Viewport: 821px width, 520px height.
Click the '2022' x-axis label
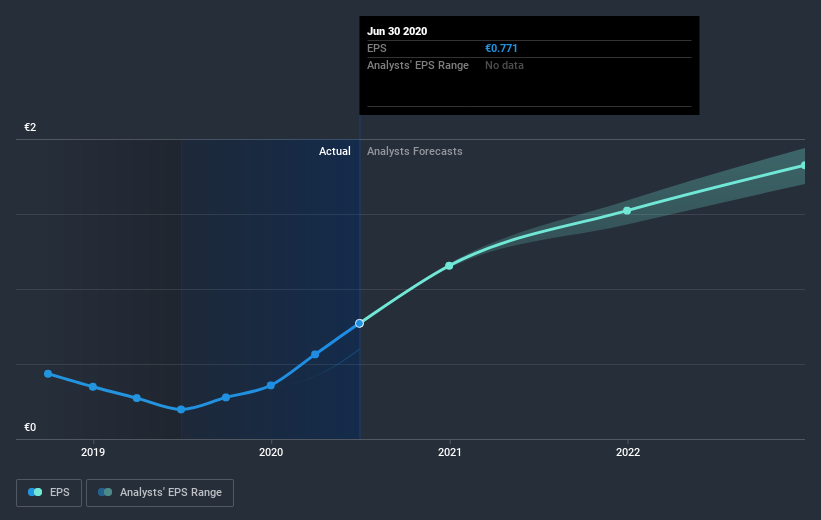click(627, 452)
